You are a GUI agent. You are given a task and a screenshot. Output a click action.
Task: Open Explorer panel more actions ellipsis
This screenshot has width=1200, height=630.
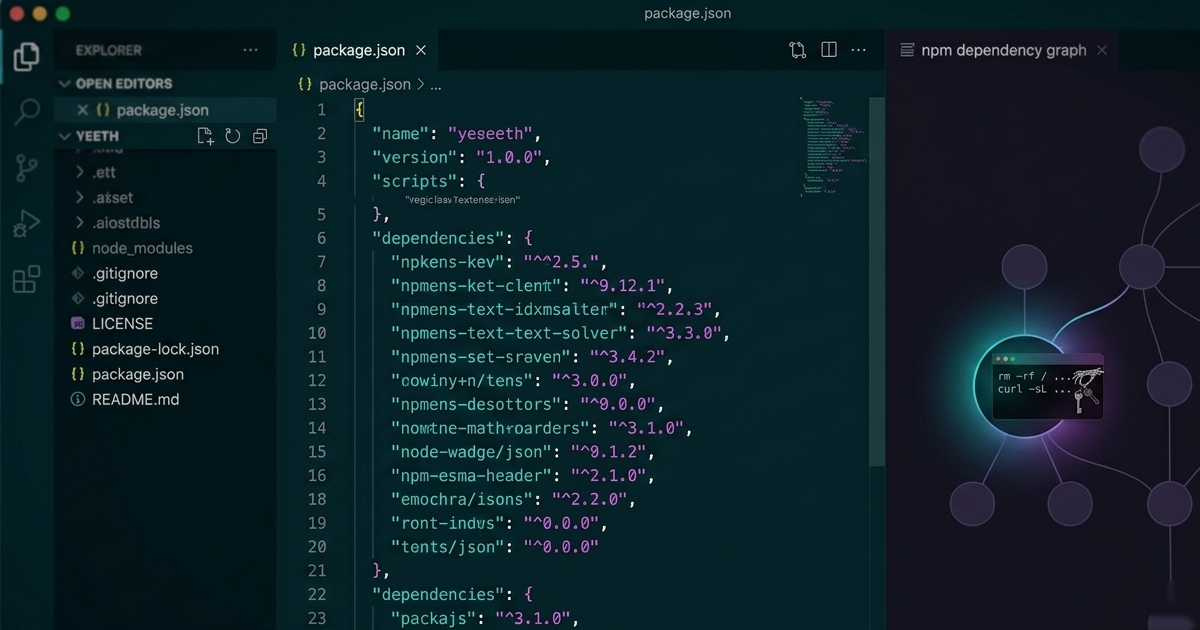click(250, 50)
